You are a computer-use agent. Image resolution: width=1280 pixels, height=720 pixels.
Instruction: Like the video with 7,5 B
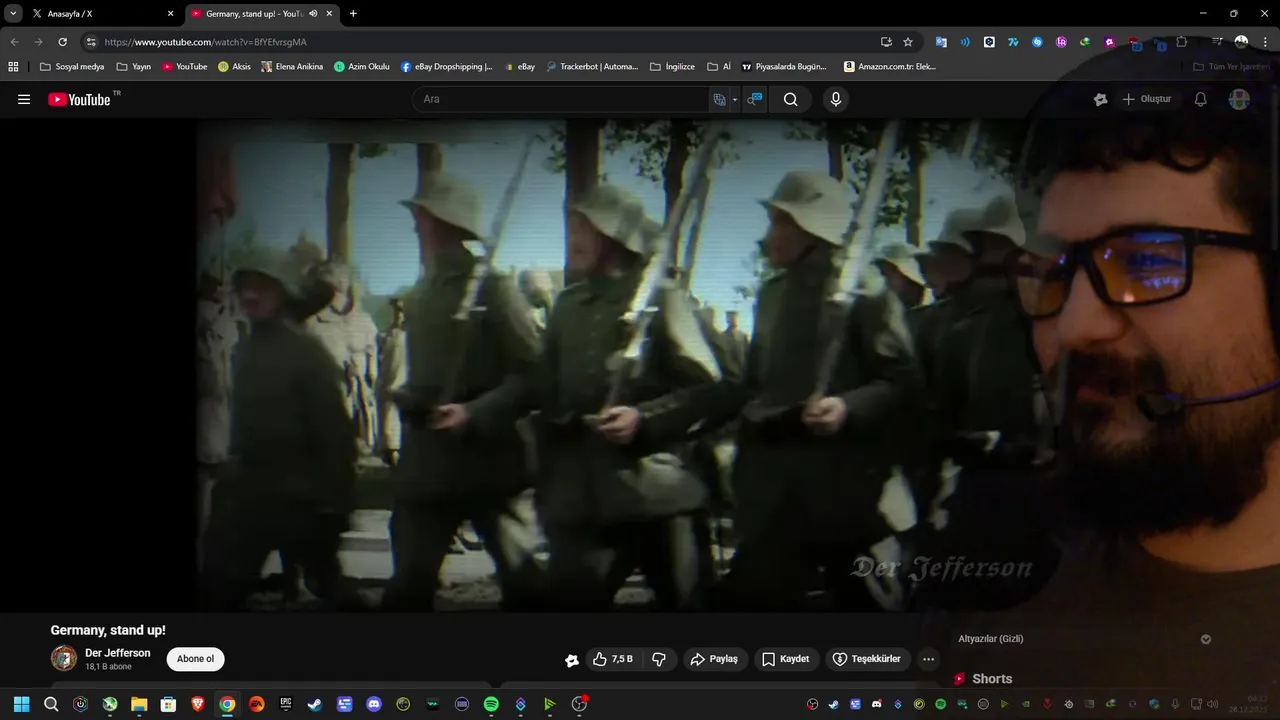pos(612,659)
